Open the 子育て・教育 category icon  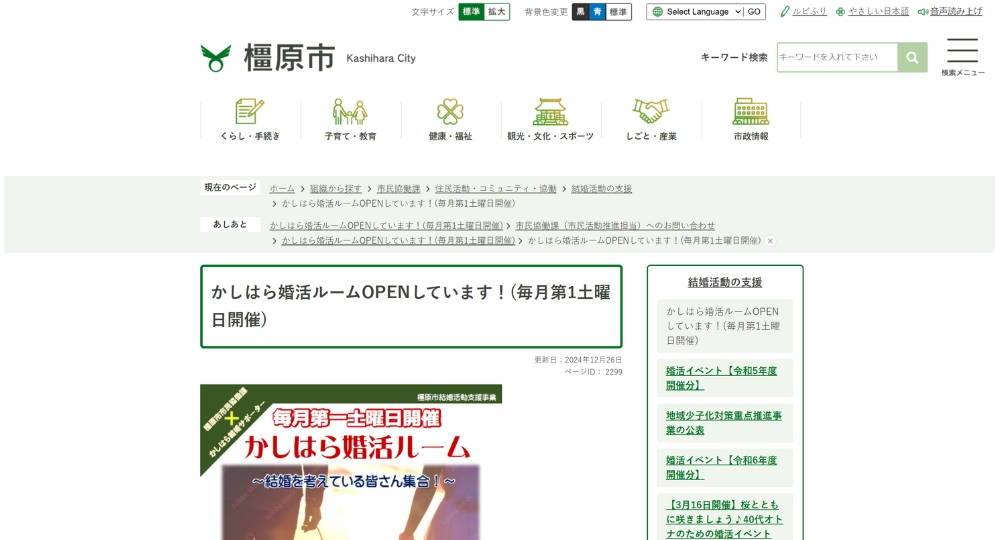point(349,112)
